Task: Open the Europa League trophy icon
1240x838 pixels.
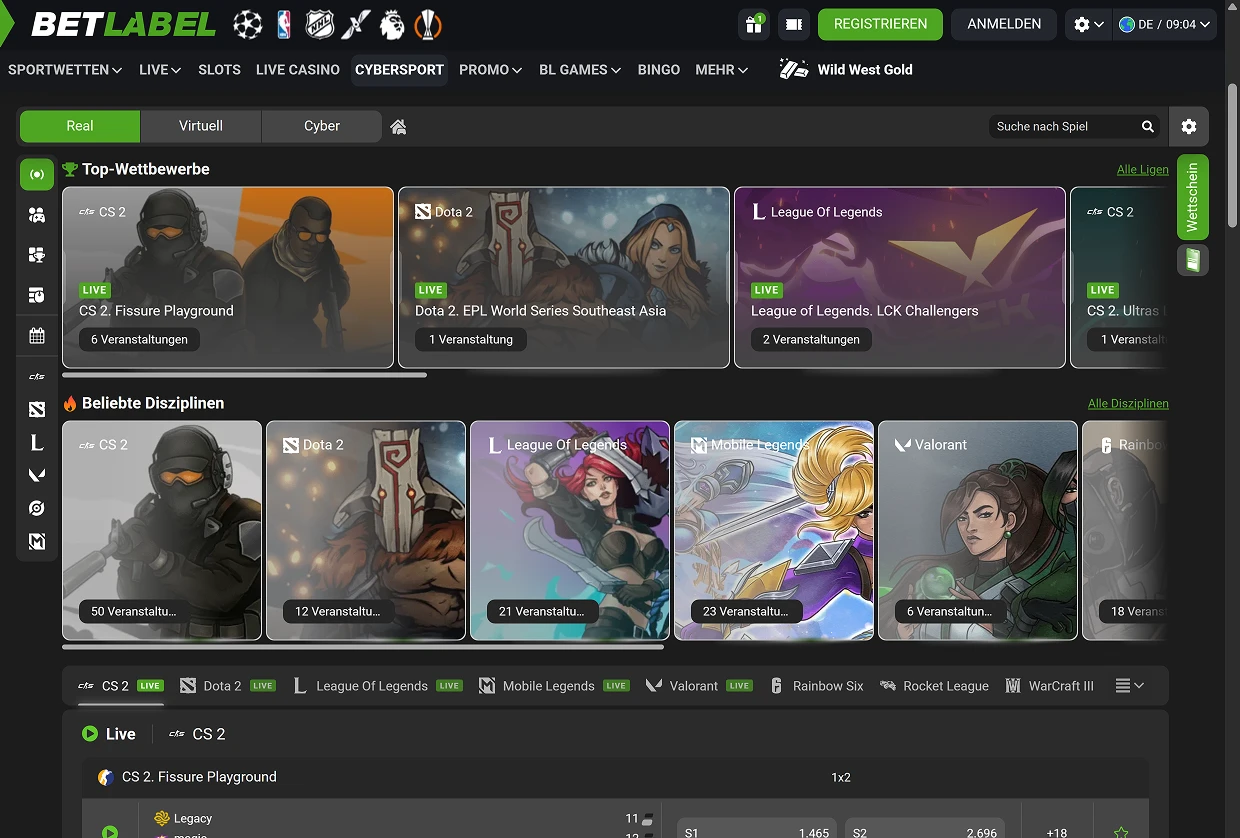Action: pyautogui.click(x=428, y=24)
